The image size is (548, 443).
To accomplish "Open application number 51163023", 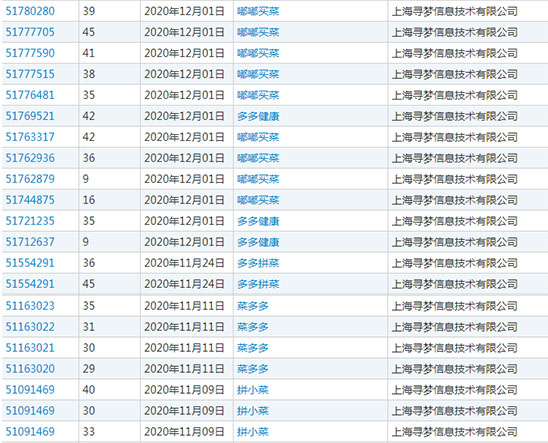I will point(30,306).
